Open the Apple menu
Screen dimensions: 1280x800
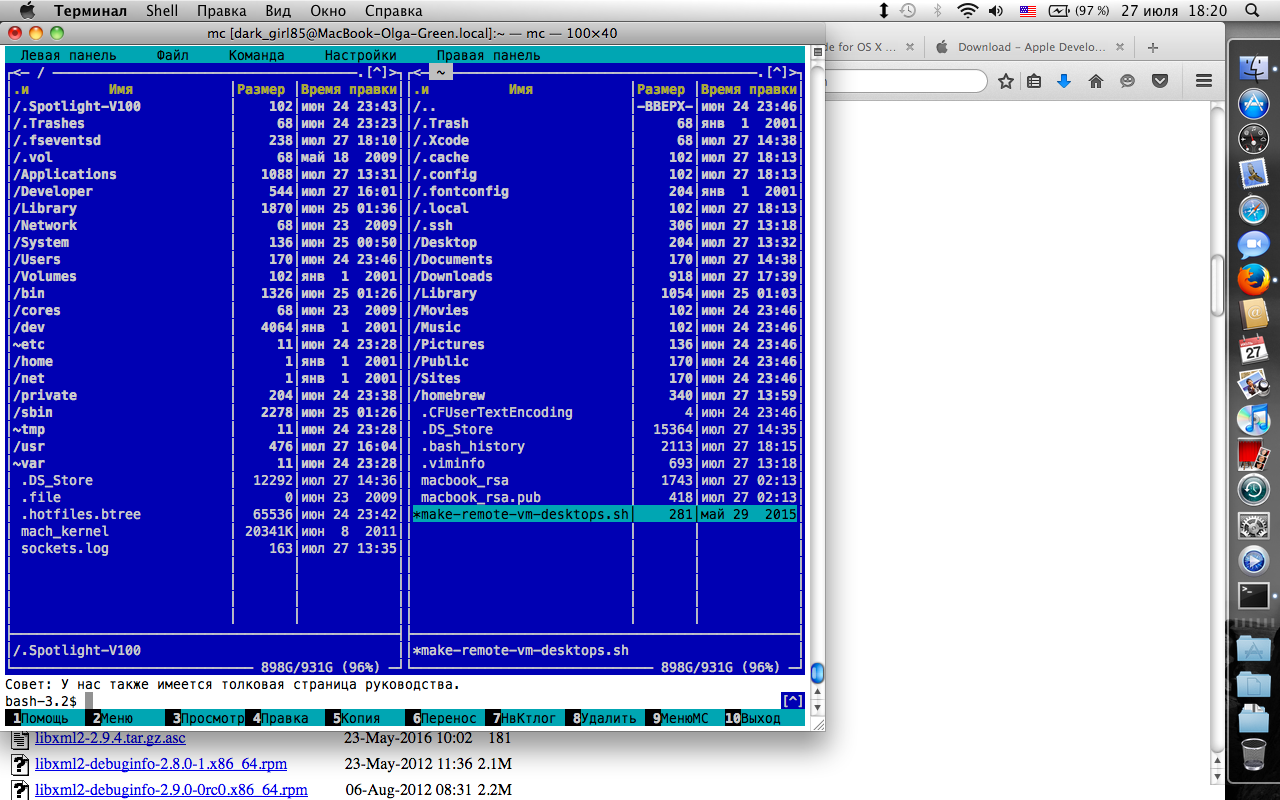click(x=27, y=11)
